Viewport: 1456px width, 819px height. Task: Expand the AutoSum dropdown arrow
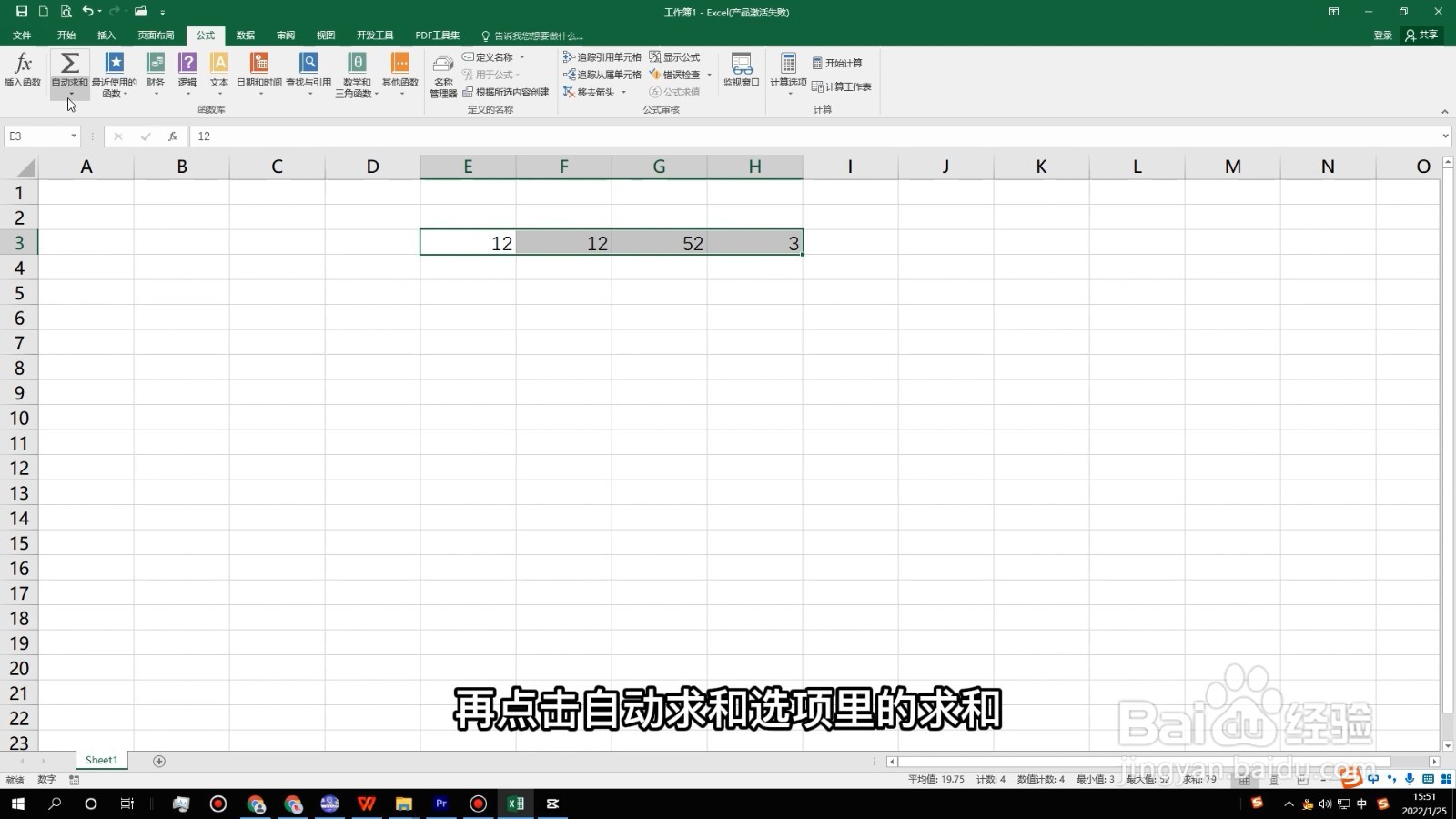pos(70,94)
